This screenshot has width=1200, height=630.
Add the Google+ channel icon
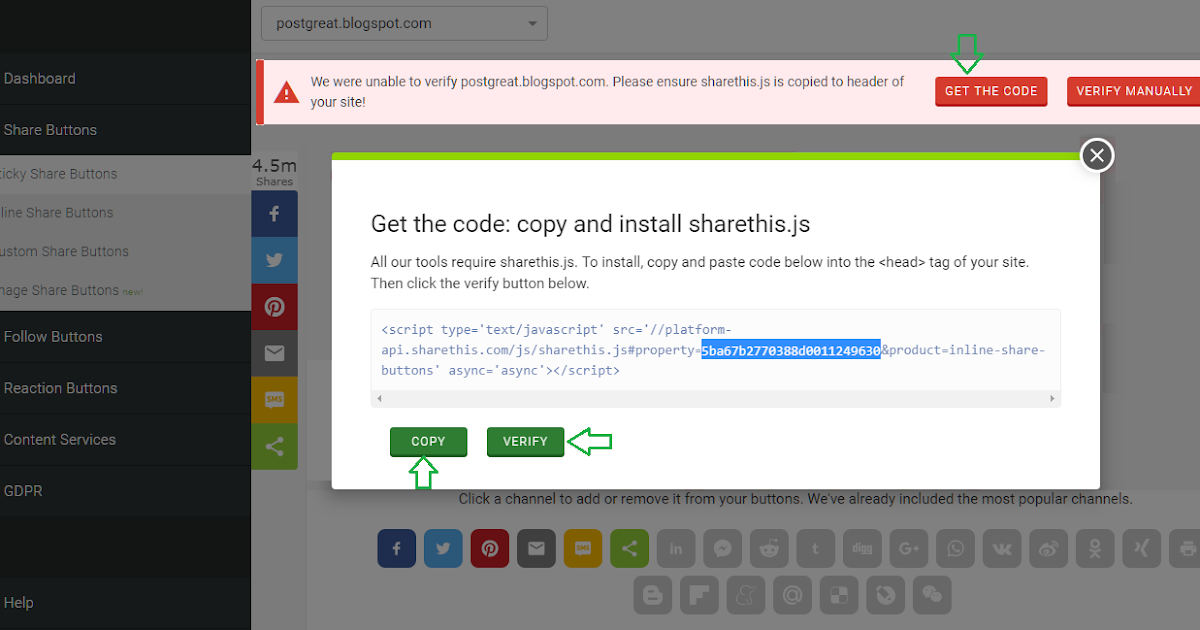pos(908,549)
